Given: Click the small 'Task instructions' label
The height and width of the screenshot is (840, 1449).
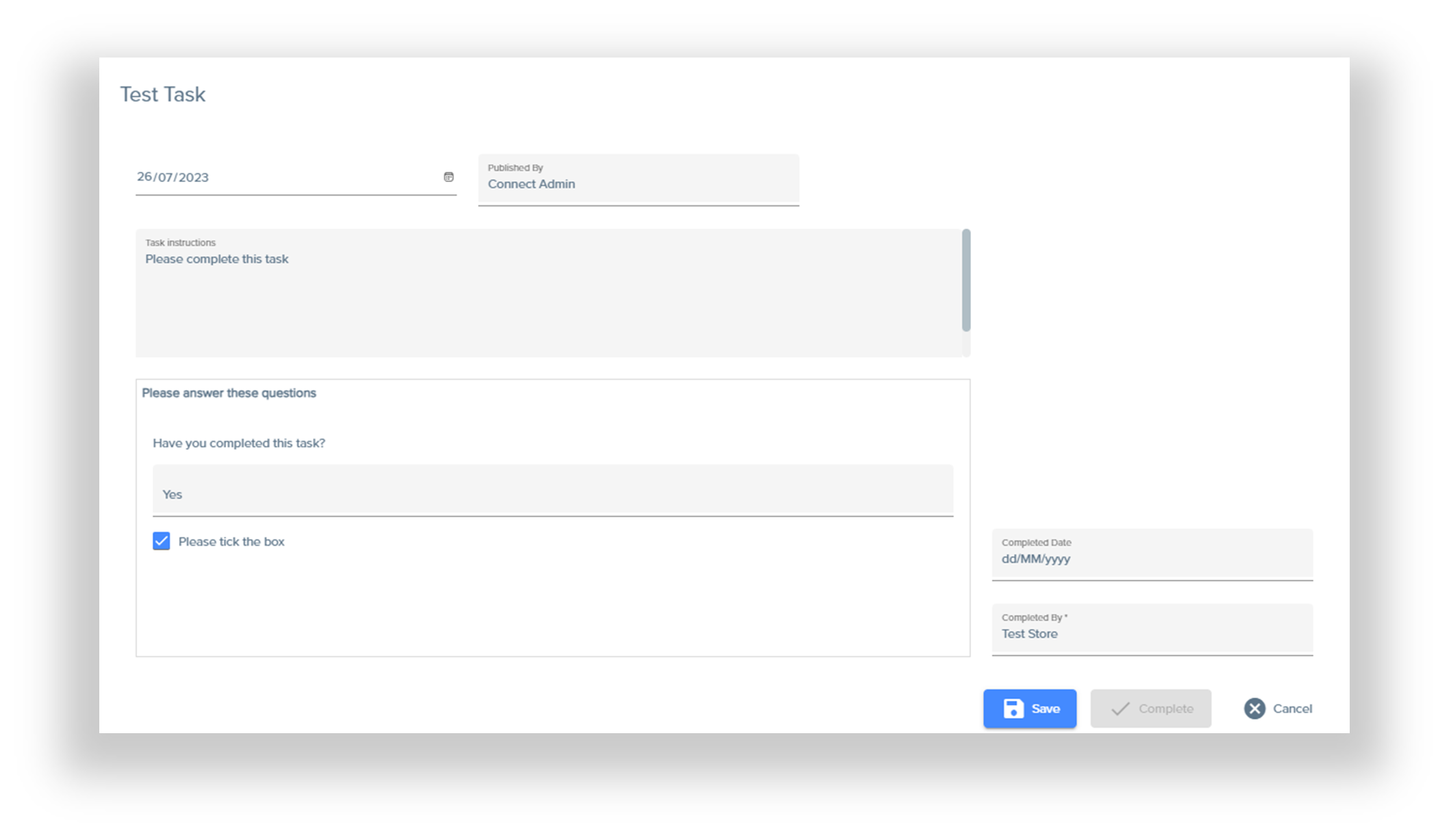Looking at the screenshot, I should (180, 243).
